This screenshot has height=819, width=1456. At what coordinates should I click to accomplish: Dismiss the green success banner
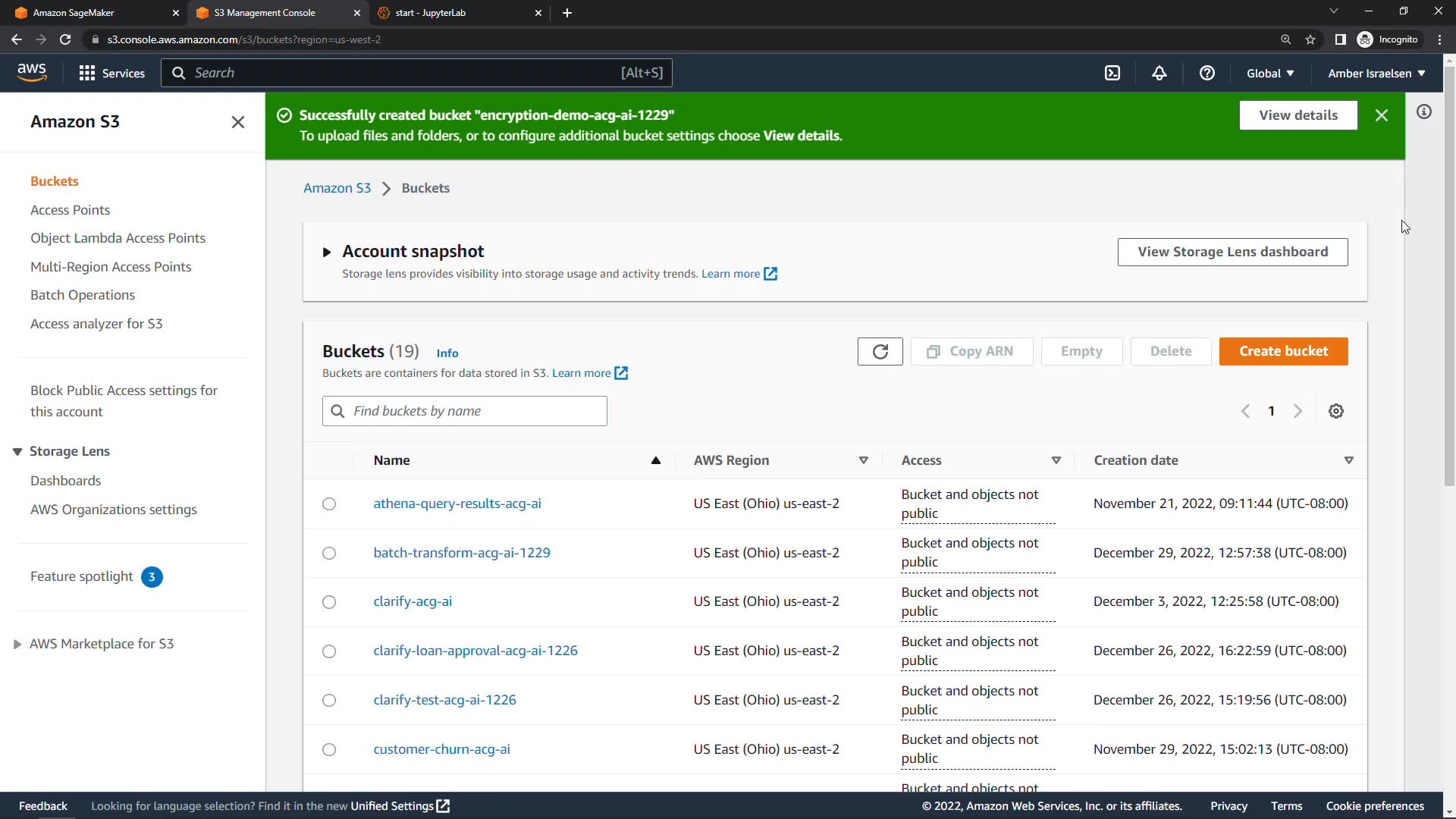pyautogui.click(x=1382, y=115)
